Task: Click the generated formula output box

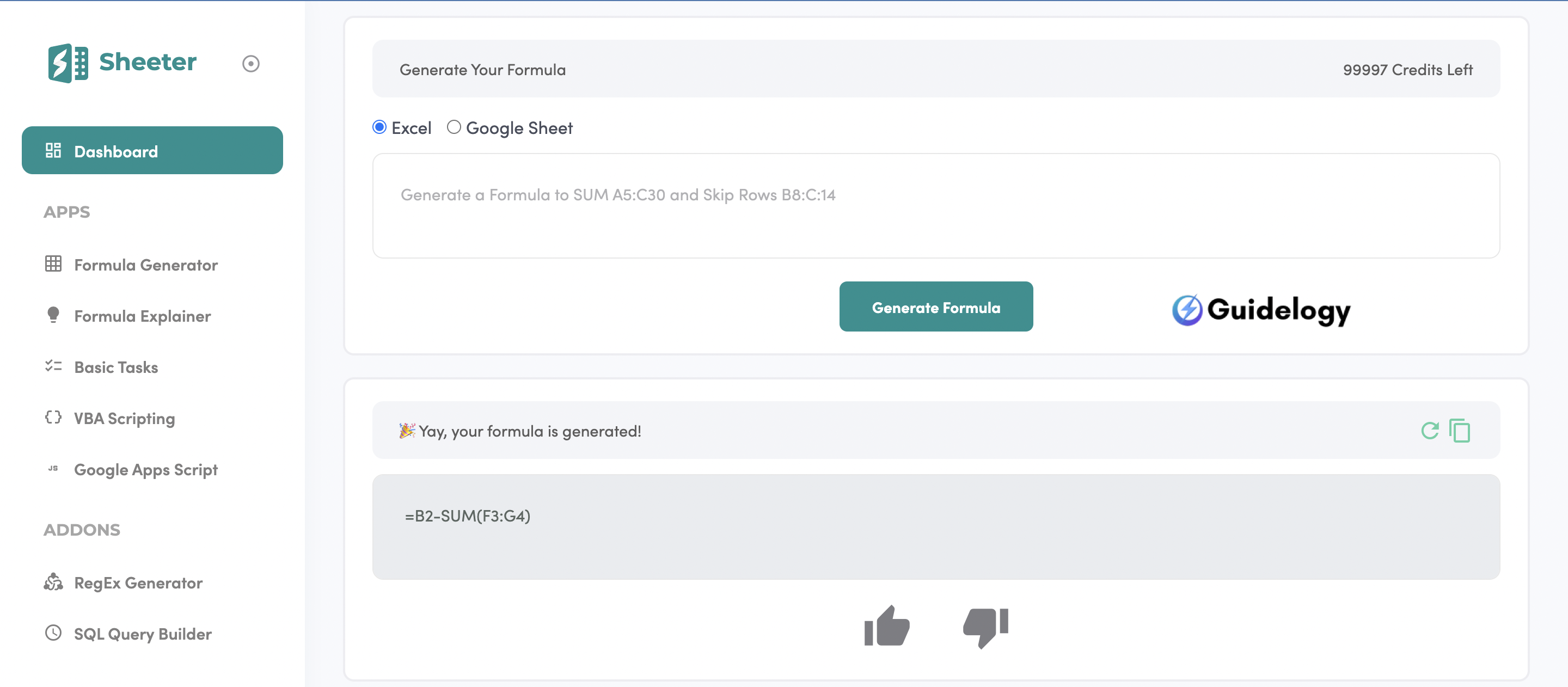Action: coord(935,526)
